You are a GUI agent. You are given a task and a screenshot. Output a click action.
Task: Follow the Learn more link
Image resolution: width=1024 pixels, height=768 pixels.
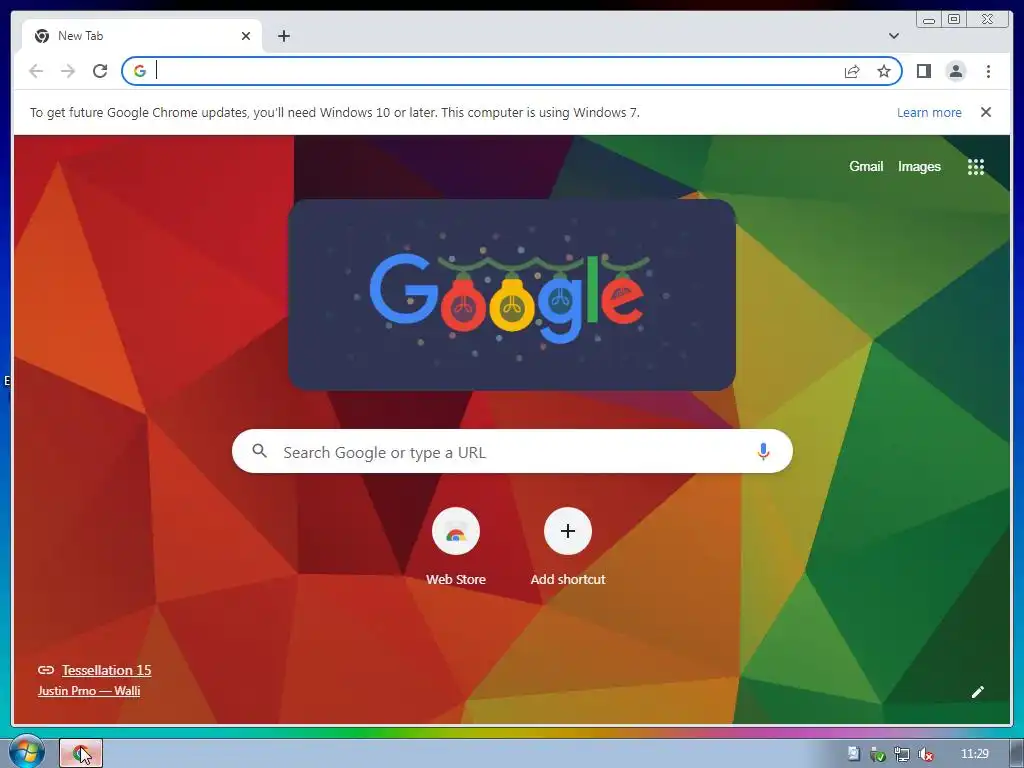(x=929, y=112)
